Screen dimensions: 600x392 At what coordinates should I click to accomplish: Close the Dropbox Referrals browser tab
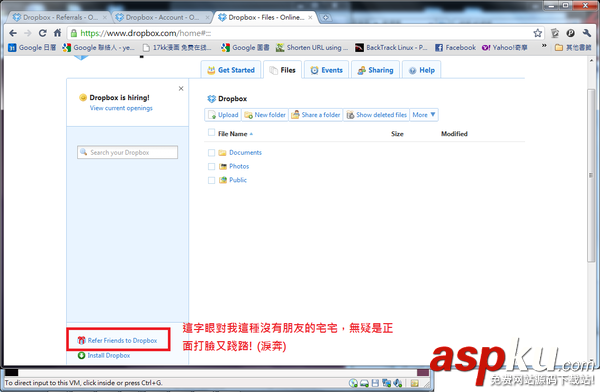104,18
